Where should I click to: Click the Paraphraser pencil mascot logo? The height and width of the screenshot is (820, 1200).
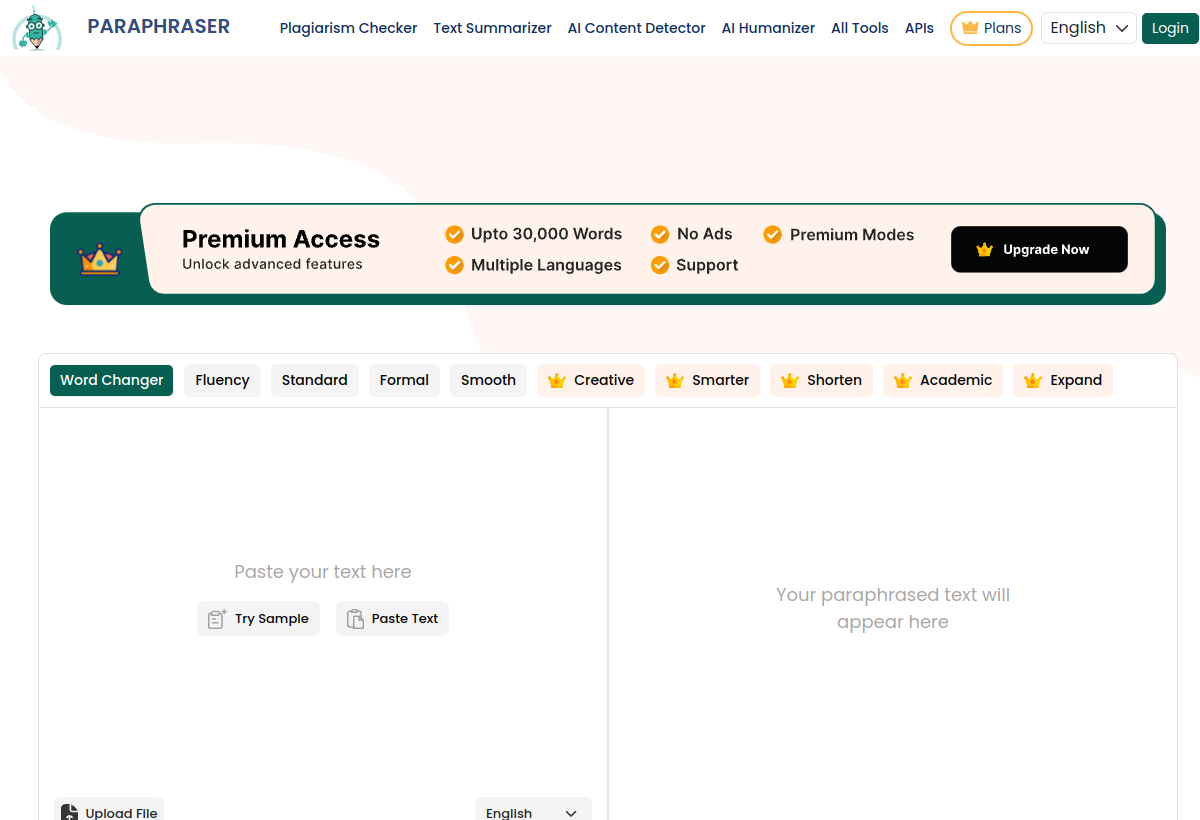point(37,28)
